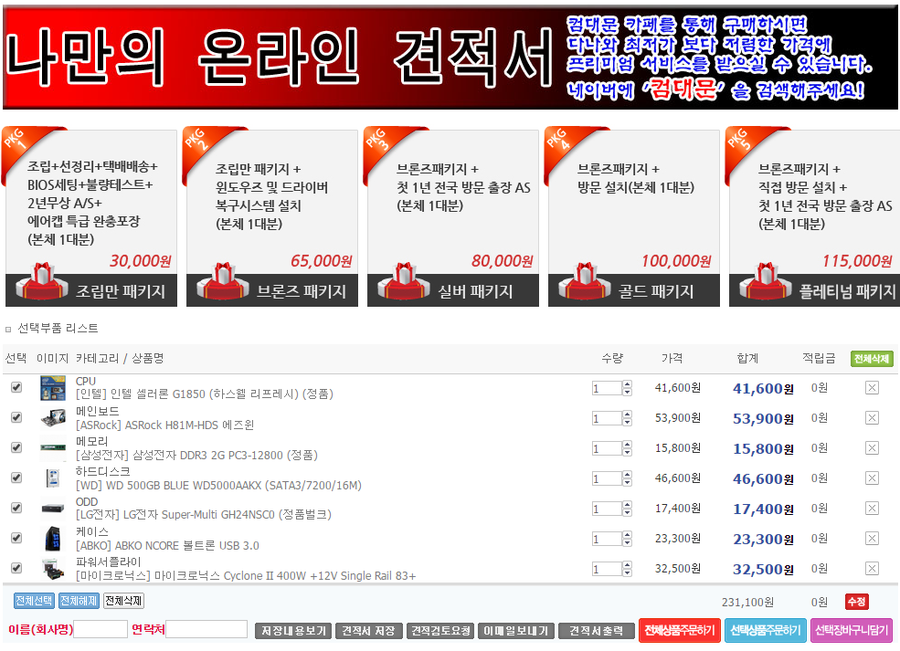Screen dimensions: 900x651
Task: Click the 견적서출력 button
Action: [x=596, y=631]
